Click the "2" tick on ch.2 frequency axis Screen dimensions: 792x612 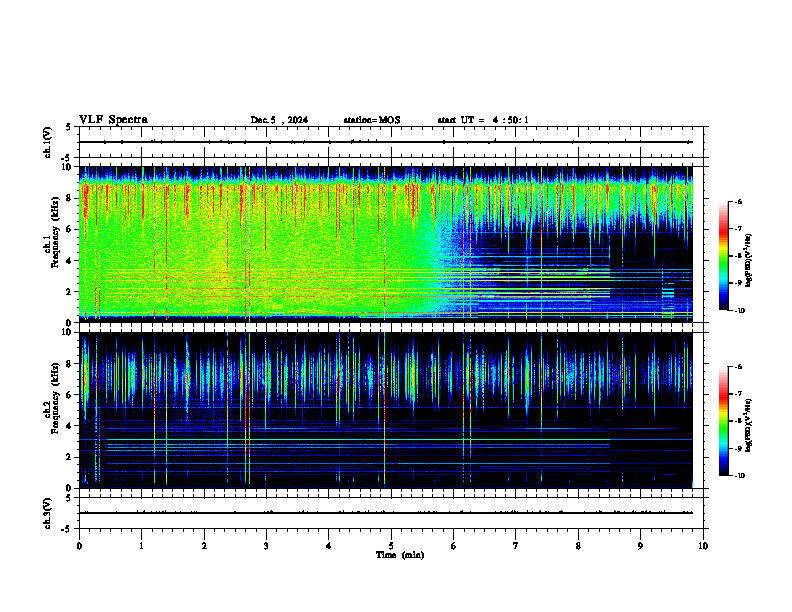(x=70, y=457)
